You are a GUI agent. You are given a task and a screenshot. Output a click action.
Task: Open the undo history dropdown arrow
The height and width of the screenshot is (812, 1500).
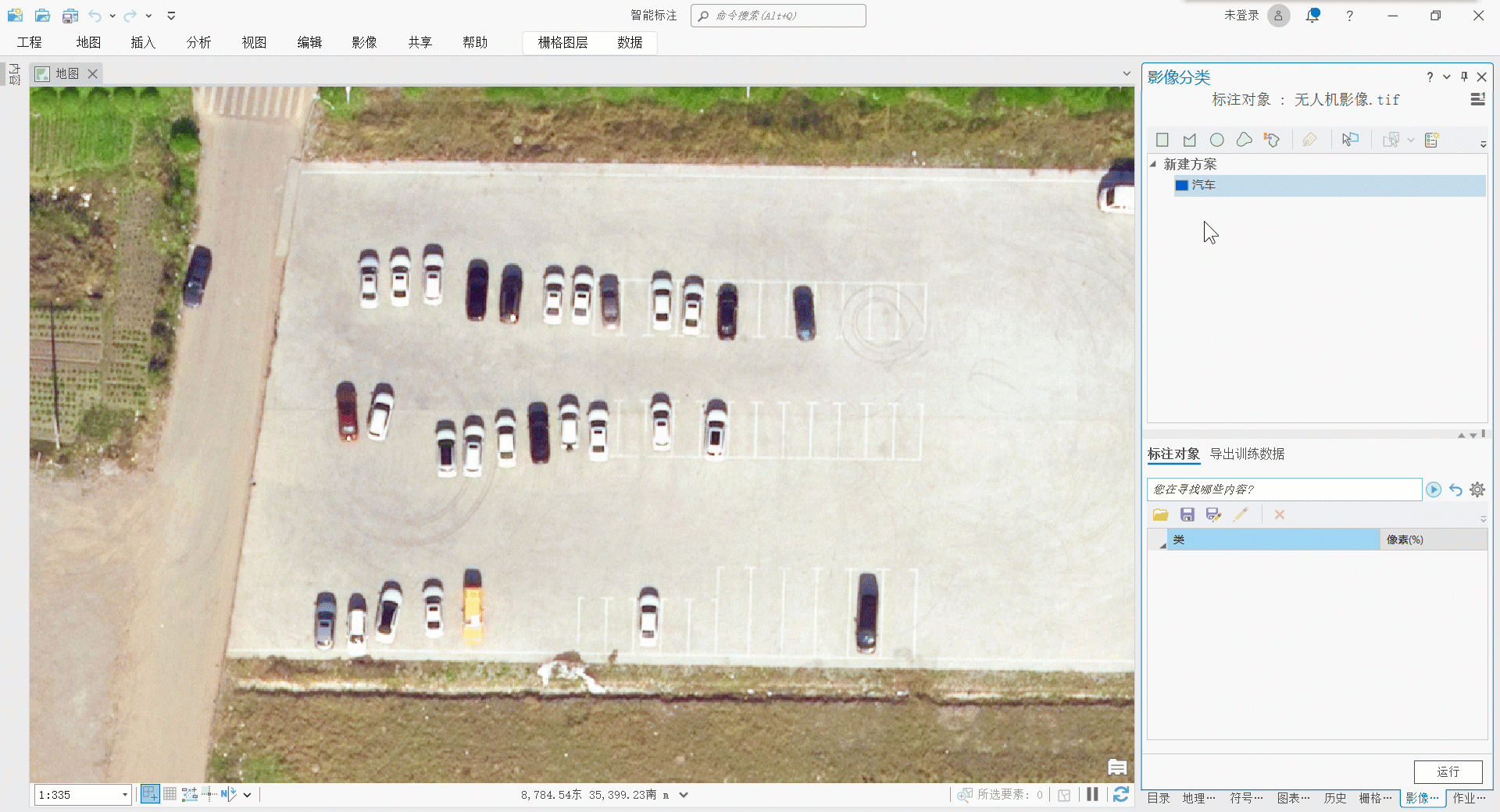(x=112, y=15)
